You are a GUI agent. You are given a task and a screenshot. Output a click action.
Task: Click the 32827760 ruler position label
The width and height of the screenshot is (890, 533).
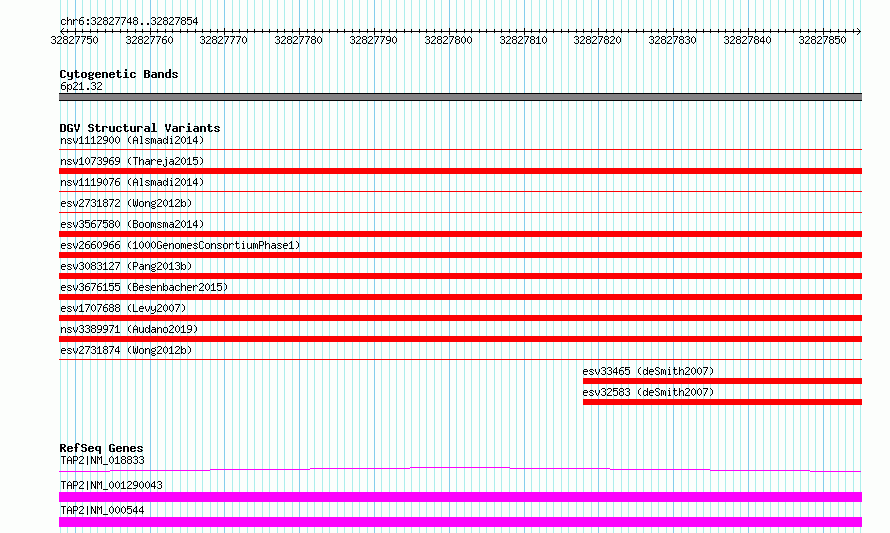(149, 40)
